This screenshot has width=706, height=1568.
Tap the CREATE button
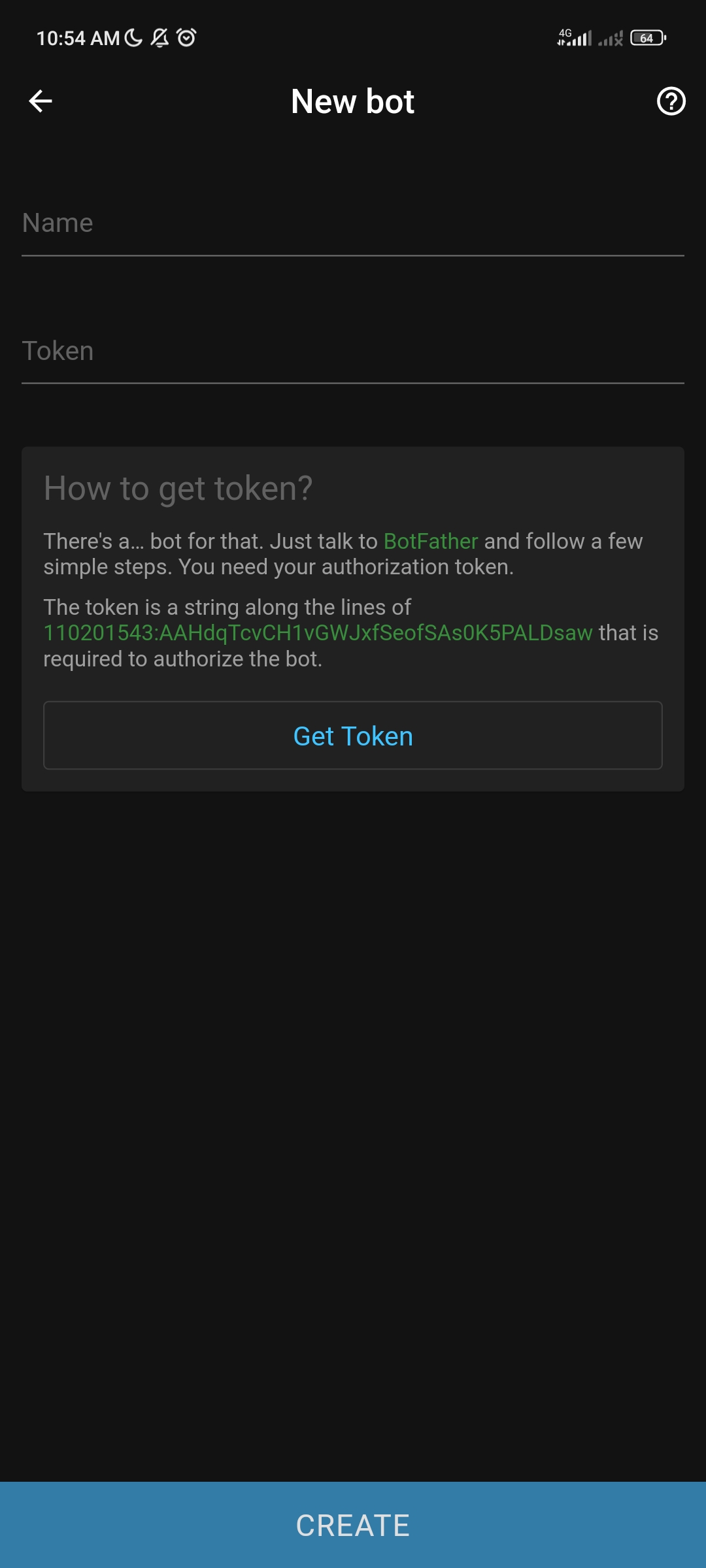353,1525
